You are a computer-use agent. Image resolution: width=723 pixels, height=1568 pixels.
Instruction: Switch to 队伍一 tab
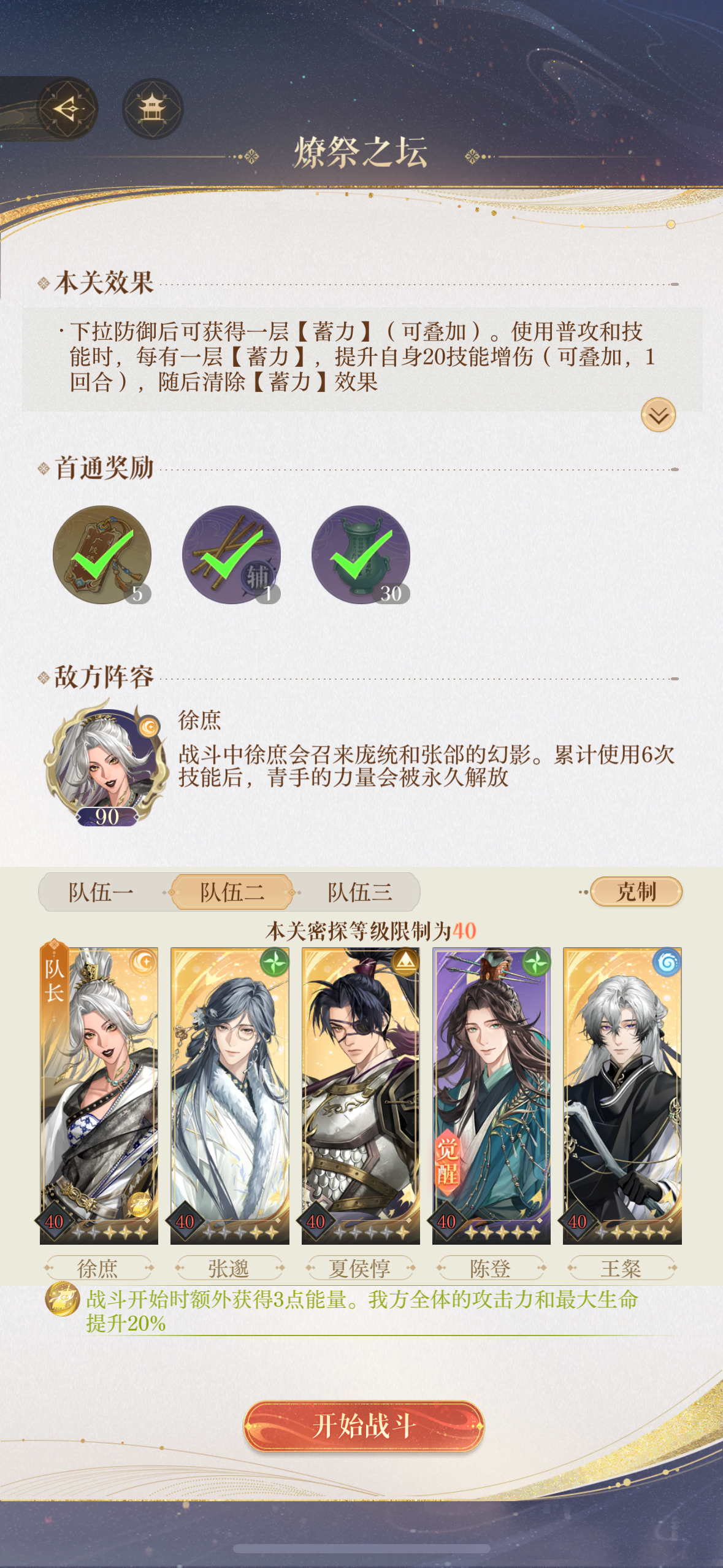[101, 892]
